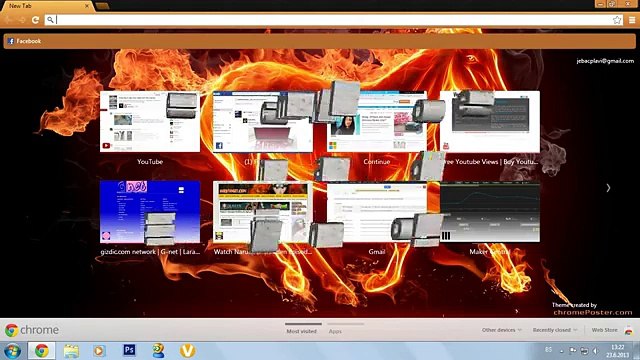Open the gizdic.com network thumbnail
This screenshot has width=640, height=360.
pyautogui.click(x=150, y=212)
